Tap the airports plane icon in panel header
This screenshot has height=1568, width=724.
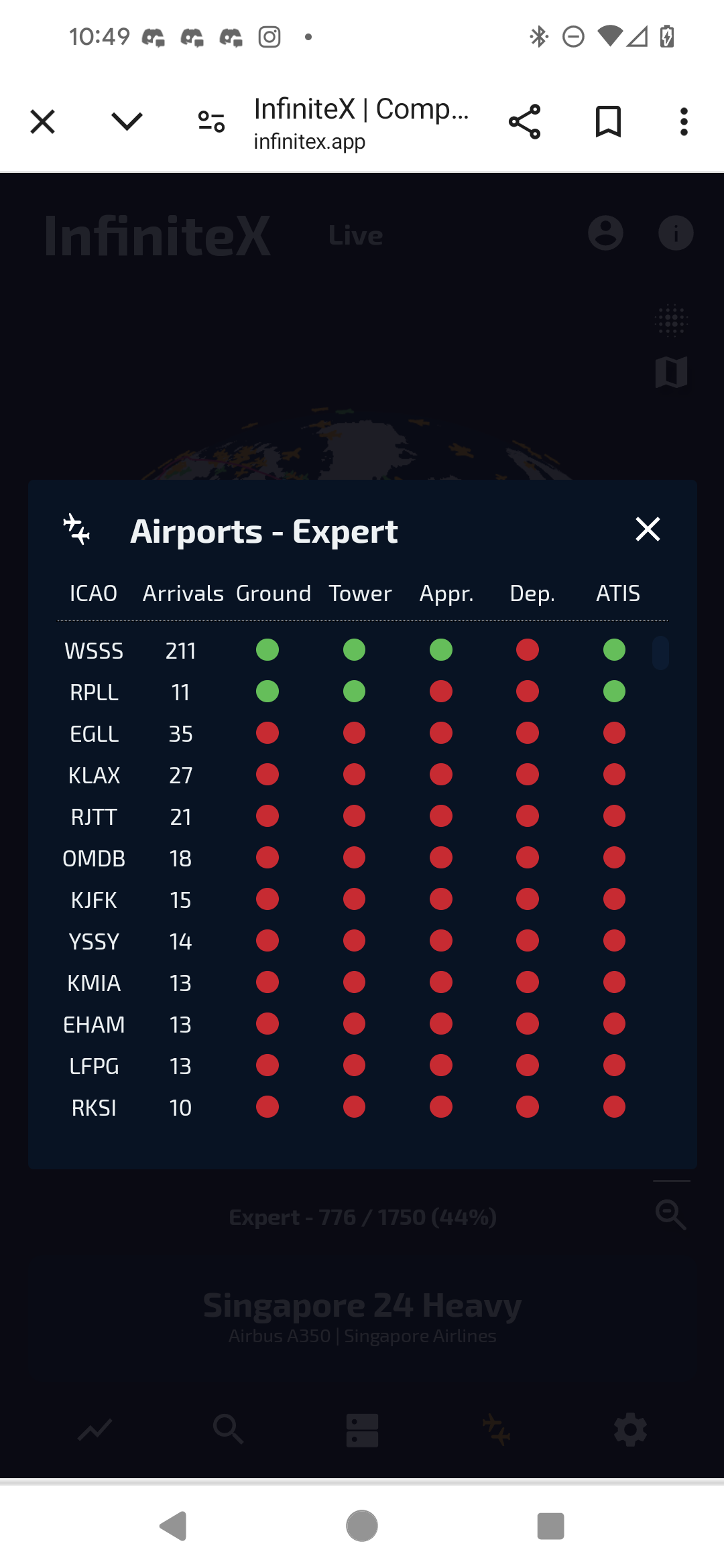coord(76,529)
